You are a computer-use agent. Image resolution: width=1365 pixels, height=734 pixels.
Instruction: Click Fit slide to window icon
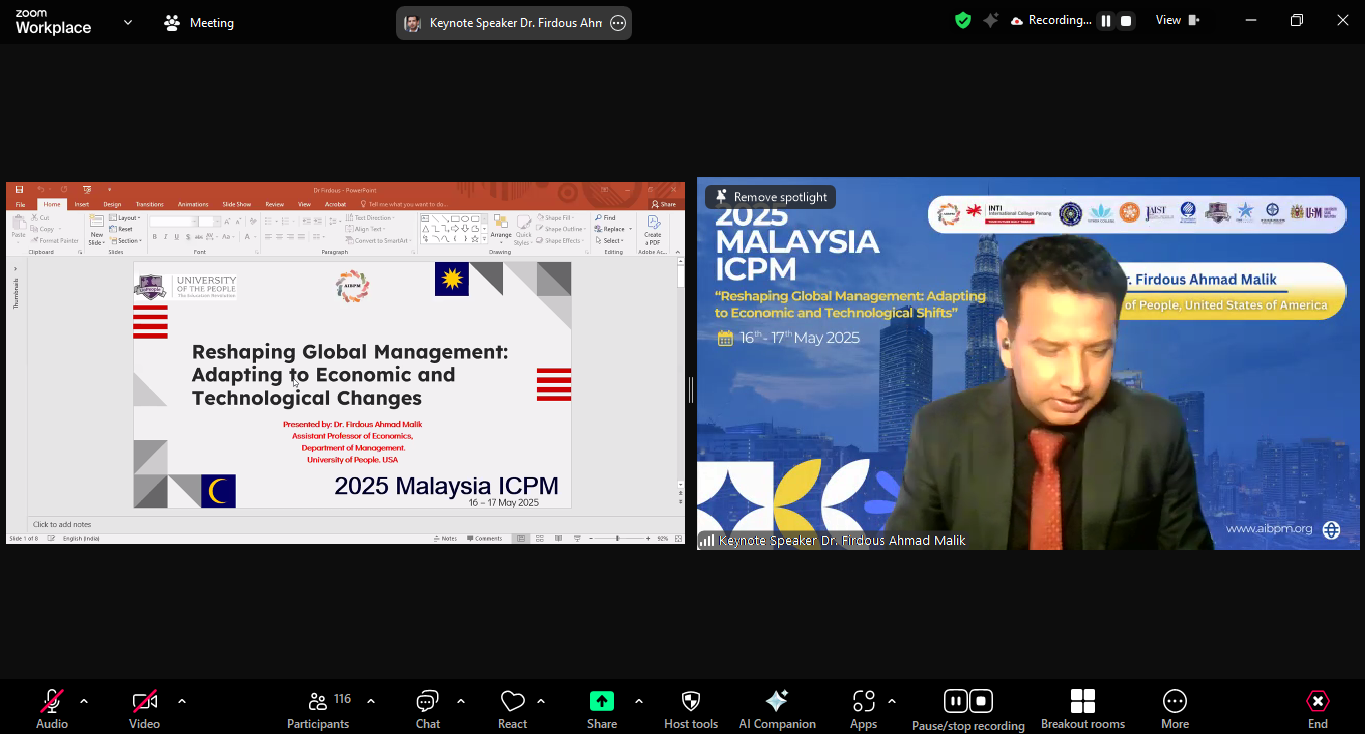pyautogui.click(x=677, y=538)
